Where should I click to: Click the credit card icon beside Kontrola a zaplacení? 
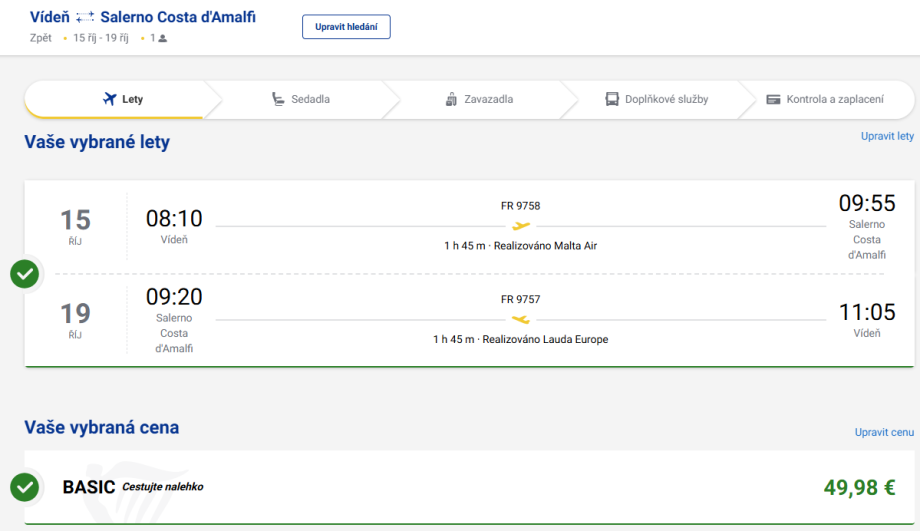[773, 99]
